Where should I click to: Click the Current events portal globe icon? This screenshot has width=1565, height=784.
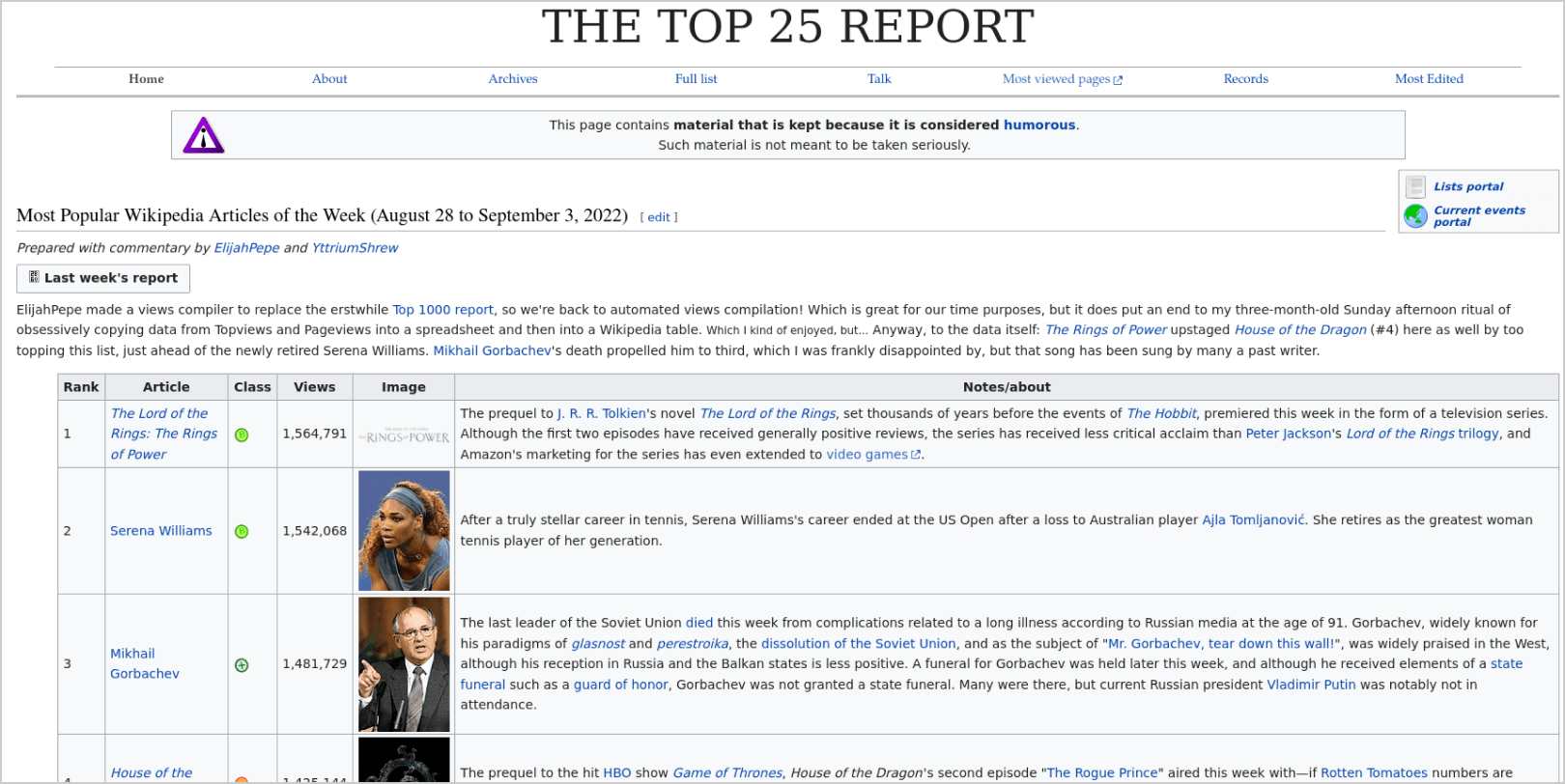coord(1415,216)
